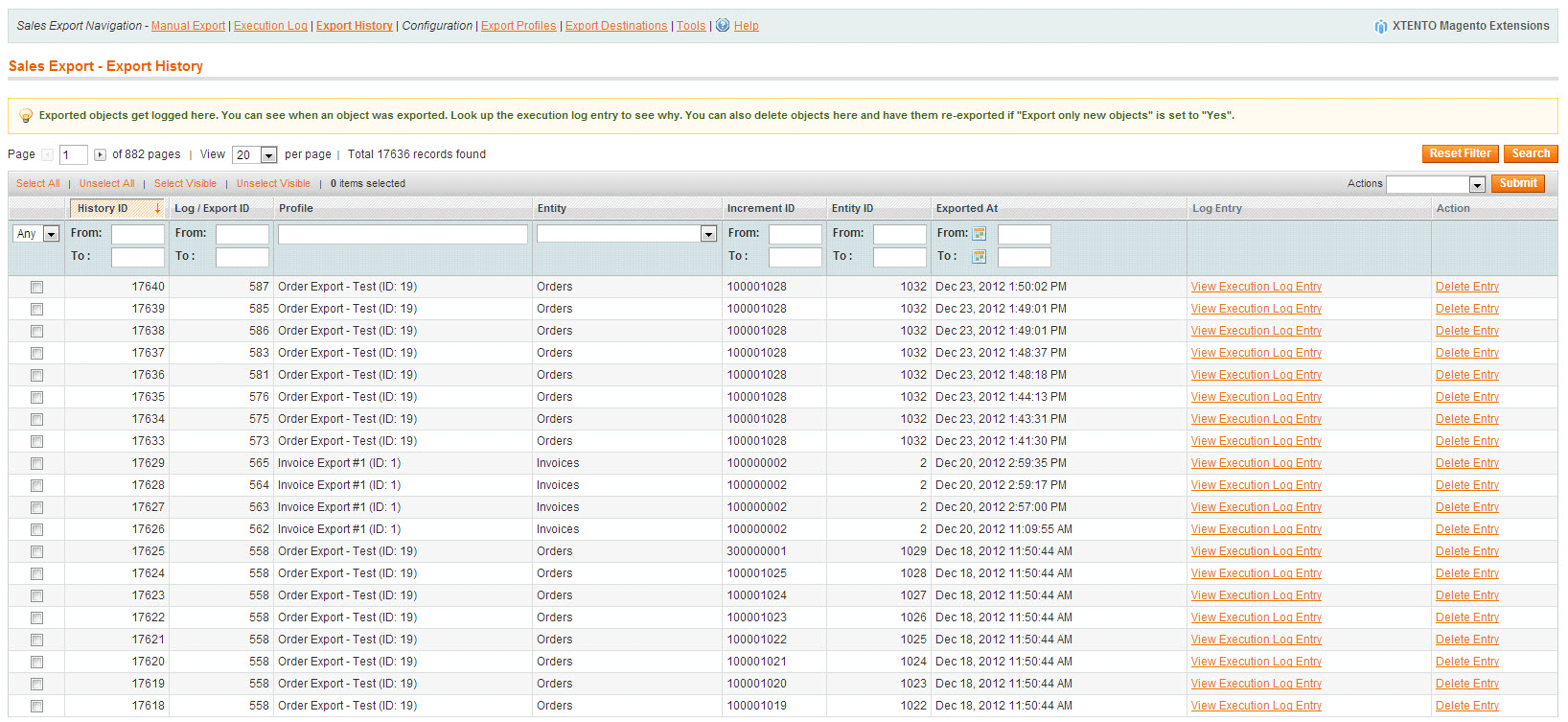Click the lightbulb icon in the notice bar
The width and height of the screenshot is (1568, 722).
click(26, 116)
